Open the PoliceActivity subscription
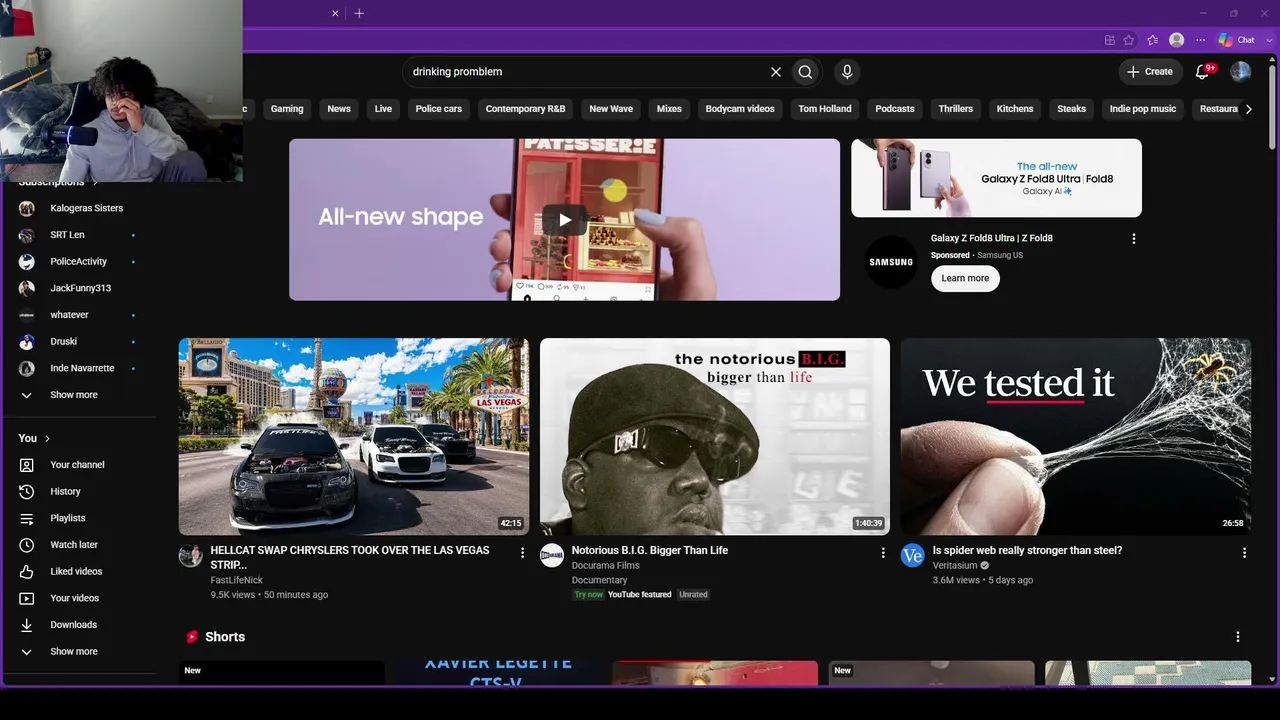 [x=78, y=262]
